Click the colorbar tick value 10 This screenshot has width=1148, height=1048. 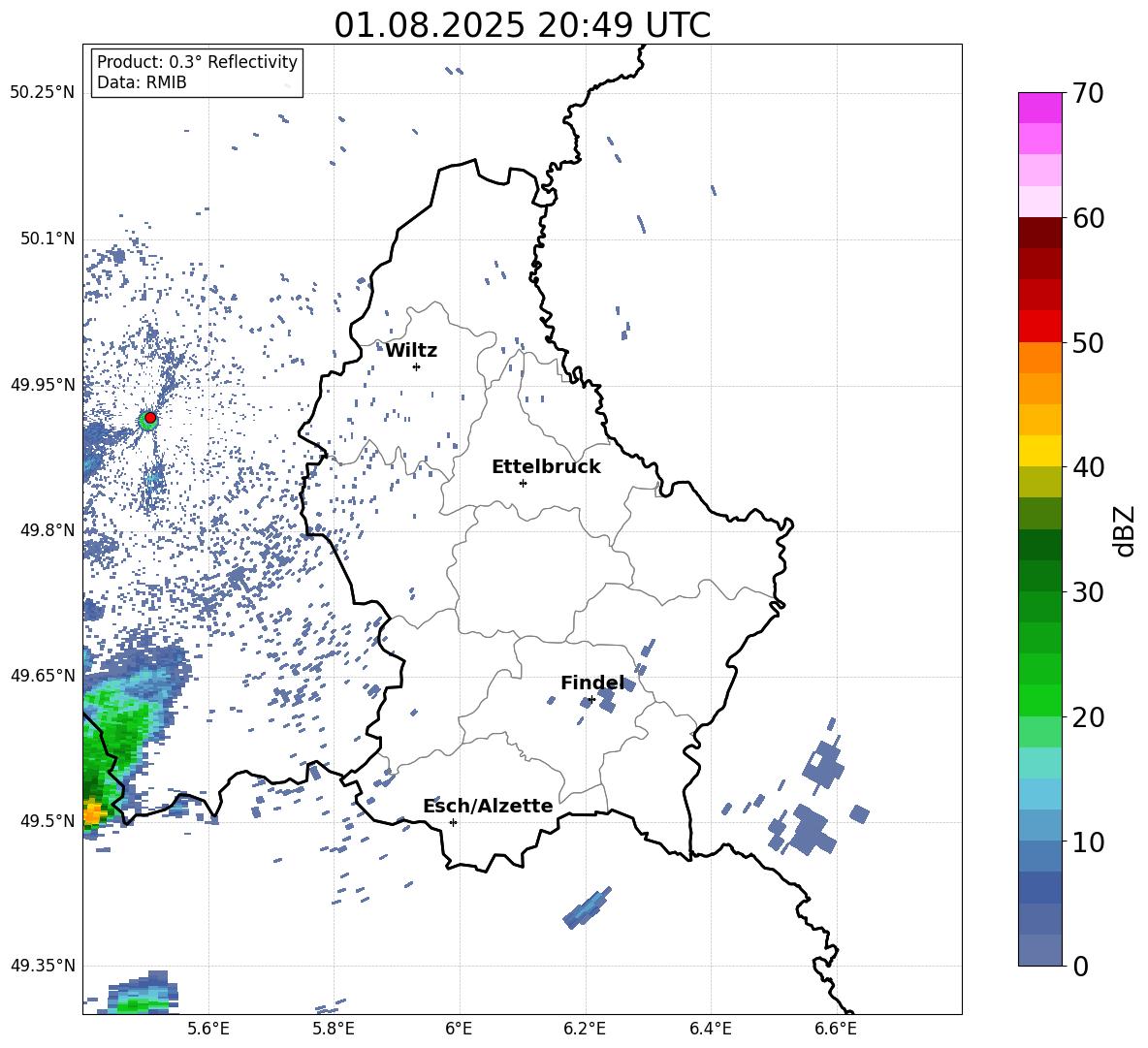[1088, 842]
